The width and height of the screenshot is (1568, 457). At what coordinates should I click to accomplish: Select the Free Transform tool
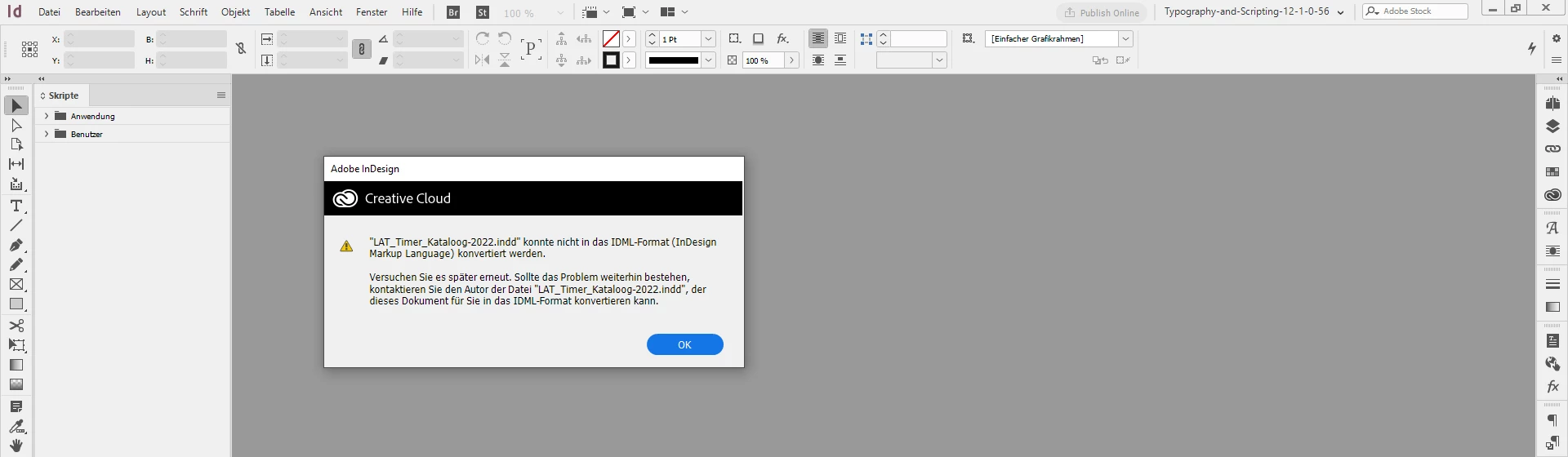[x=16, y=345]
